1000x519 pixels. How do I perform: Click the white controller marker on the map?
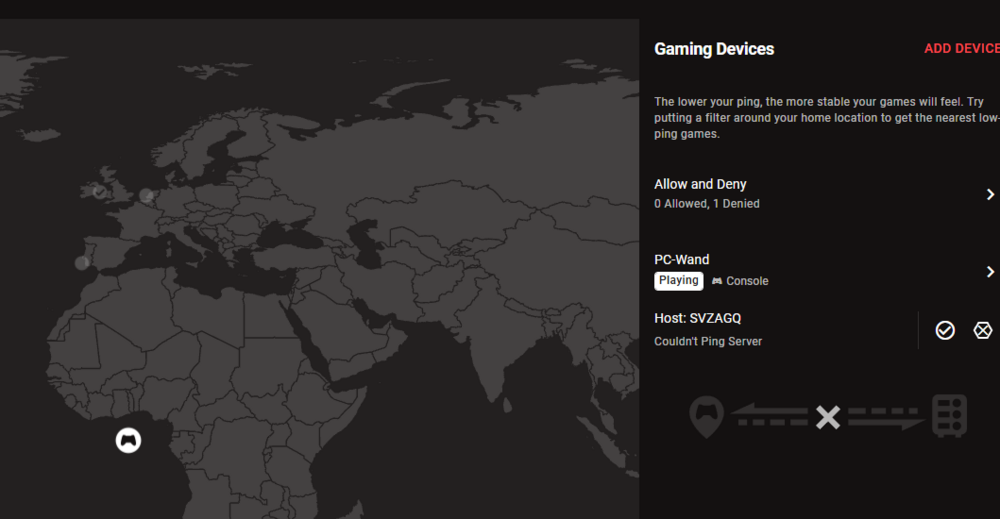128,440
